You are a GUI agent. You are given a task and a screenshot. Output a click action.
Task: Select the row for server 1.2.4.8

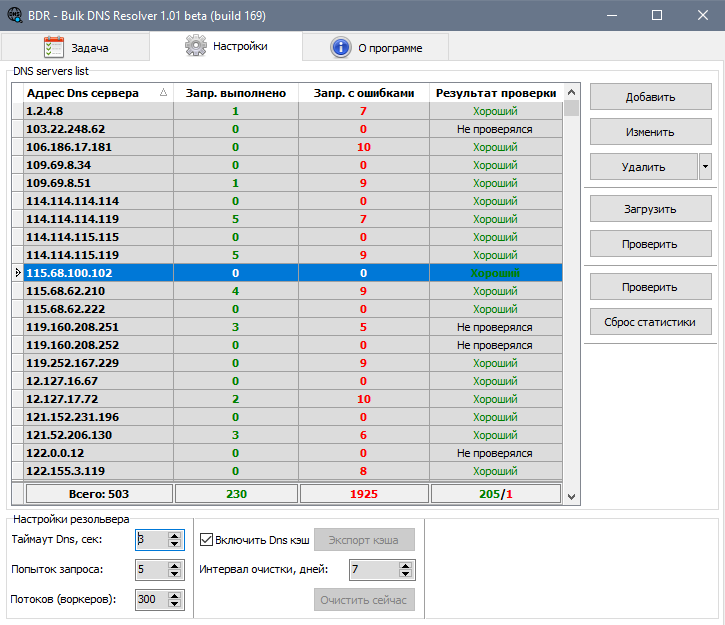coord(287,111)
